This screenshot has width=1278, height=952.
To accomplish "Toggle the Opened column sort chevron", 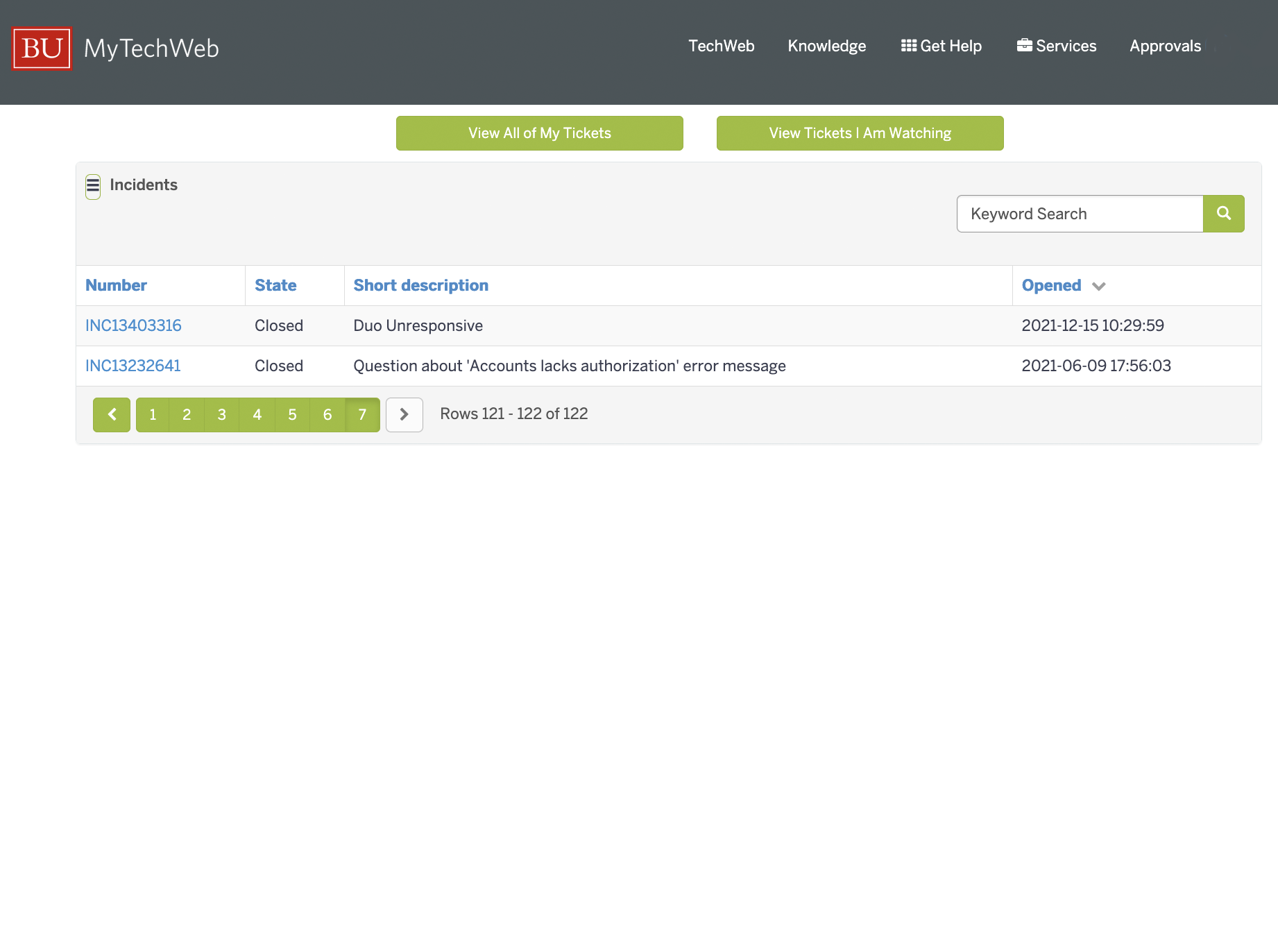I will [x=1098, y=286].
